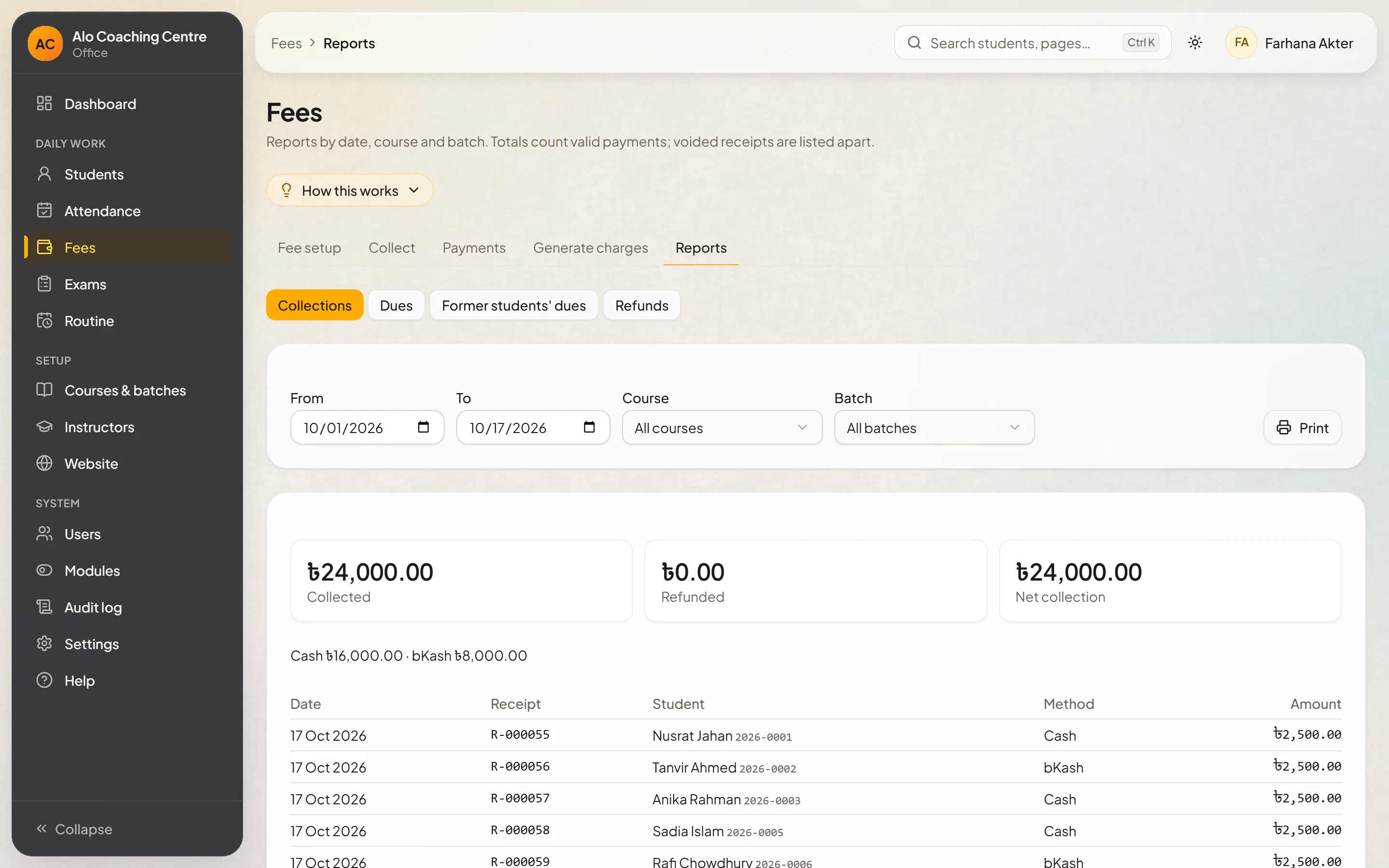Focus the Search students, pages field
Screen dimensions: 1389x868
[1032, 43]
